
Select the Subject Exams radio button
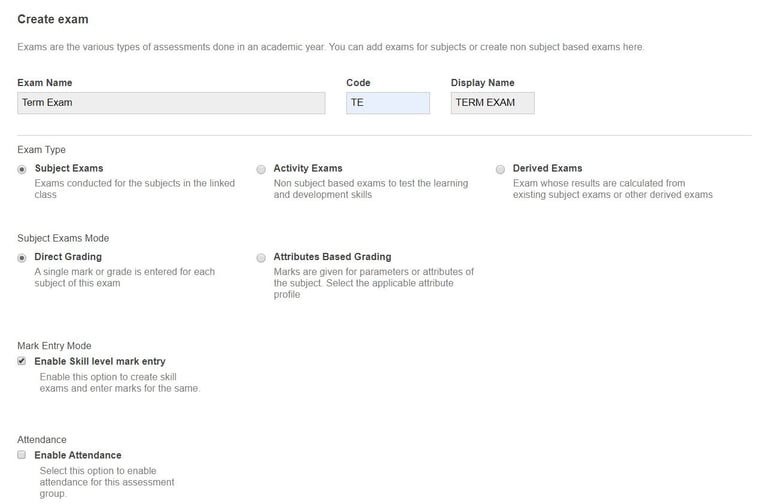tap(22, 169)
